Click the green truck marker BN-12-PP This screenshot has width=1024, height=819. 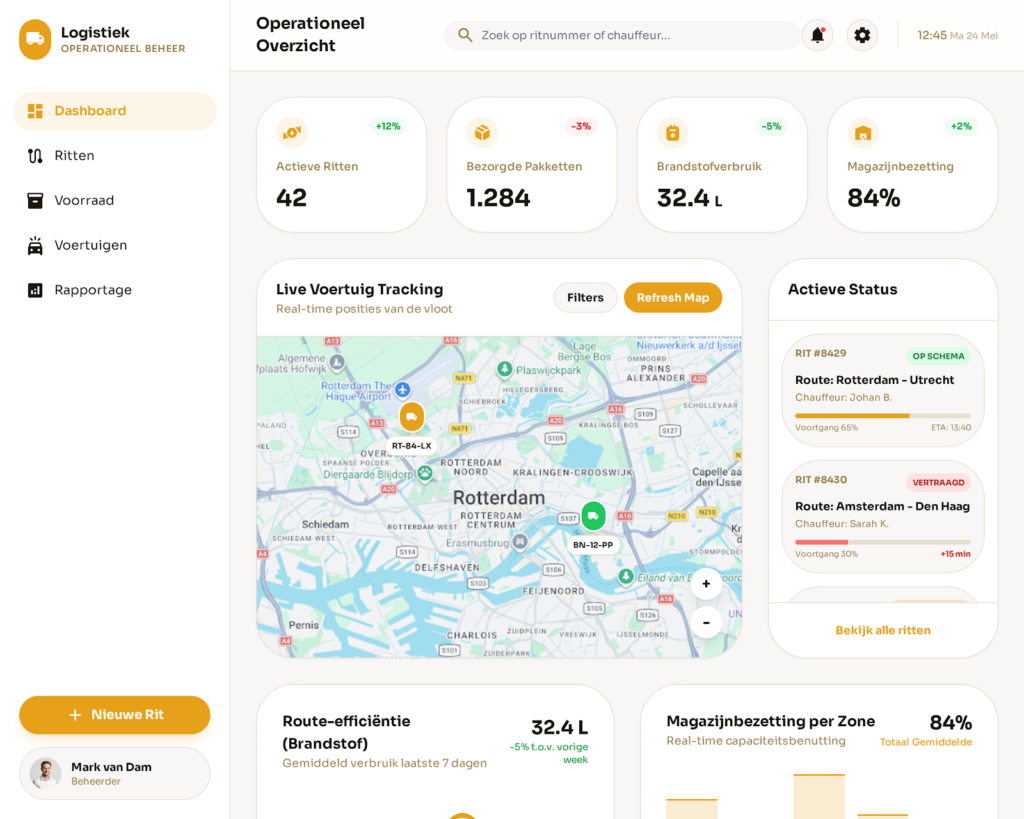(x=593, y=516)
